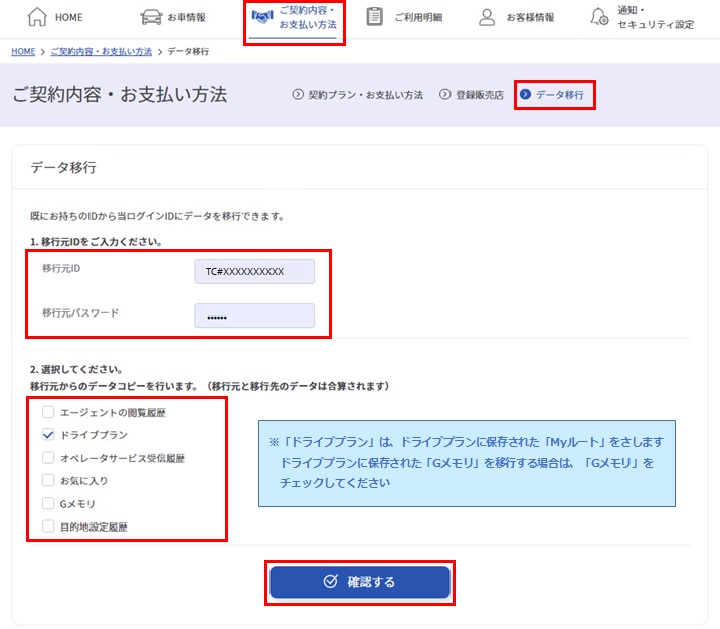Screen dimensions: 720x629
Task: Click the person icon for お客様情報
Action: (487, 17)
